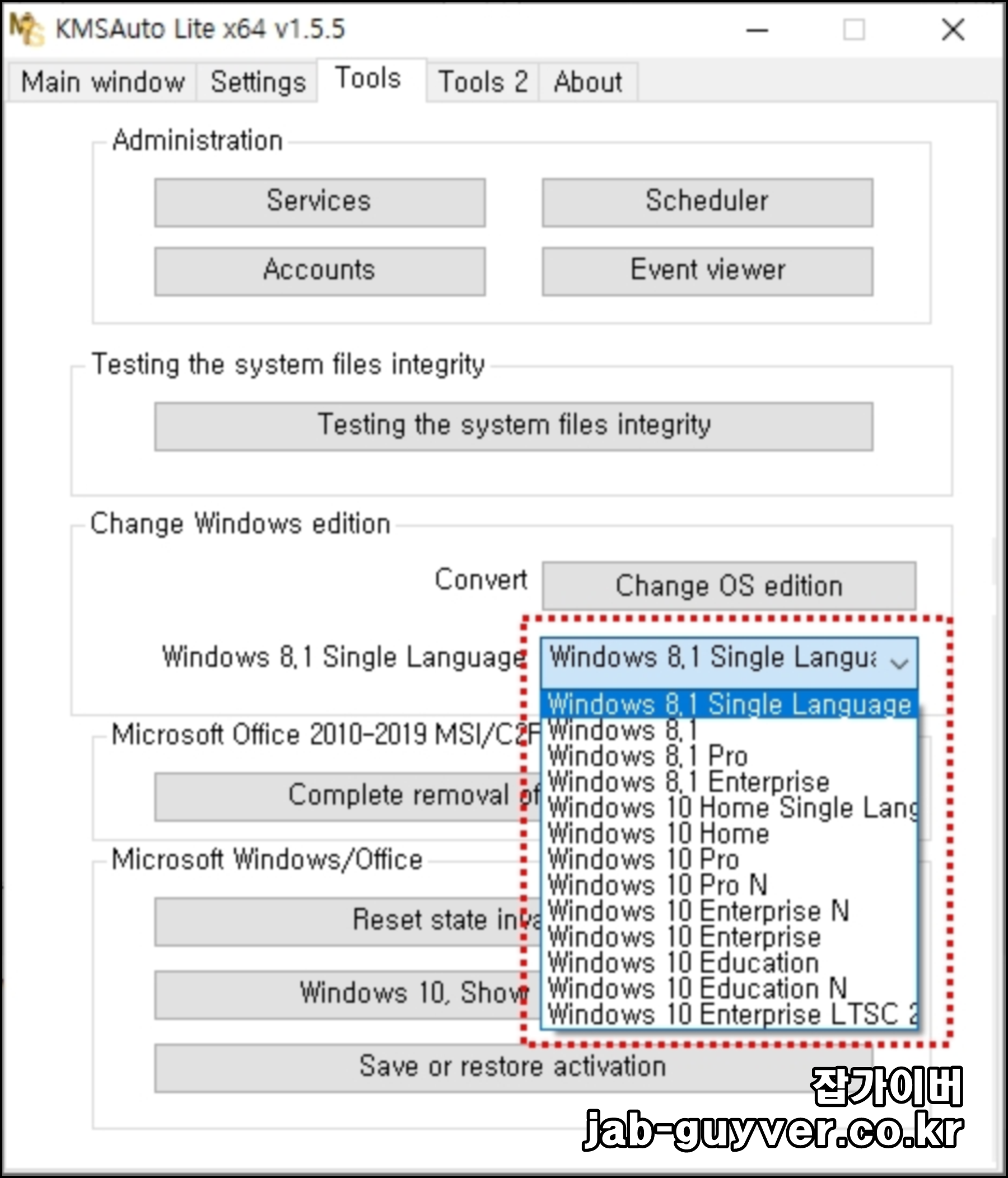Image resolution: width=1008 pixels, height=1178 pixels.
Task: Switch to the Main window tab
Action: [x=103, y=82]
